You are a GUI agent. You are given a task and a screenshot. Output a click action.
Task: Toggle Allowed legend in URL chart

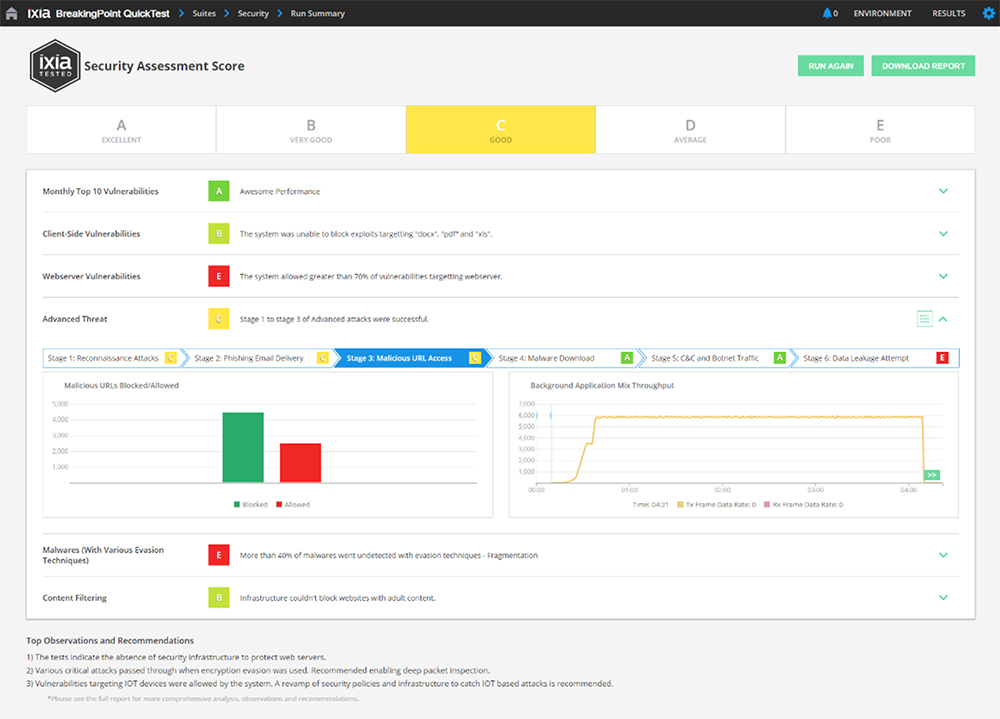pos(293,505)
